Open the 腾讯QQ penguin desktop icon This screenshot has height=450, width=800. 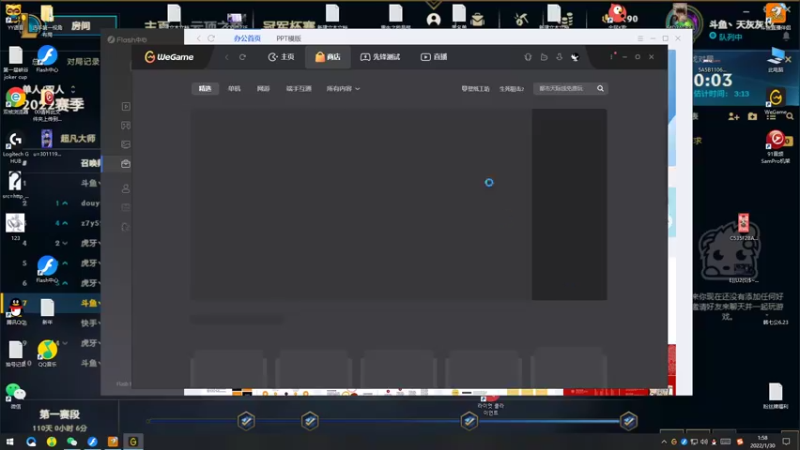(16, 311)
